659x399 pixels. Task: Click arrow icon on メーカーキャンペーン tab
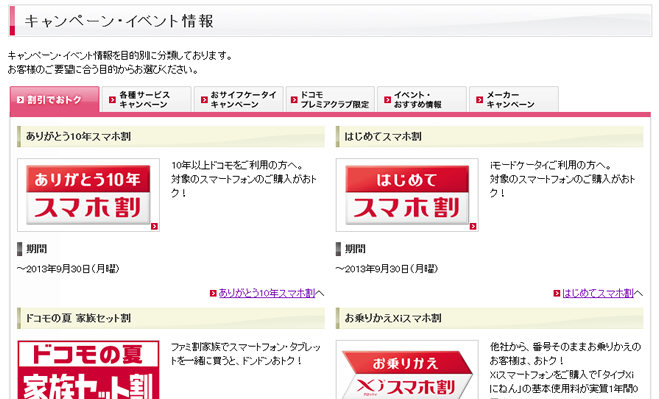tap(480, 100)
